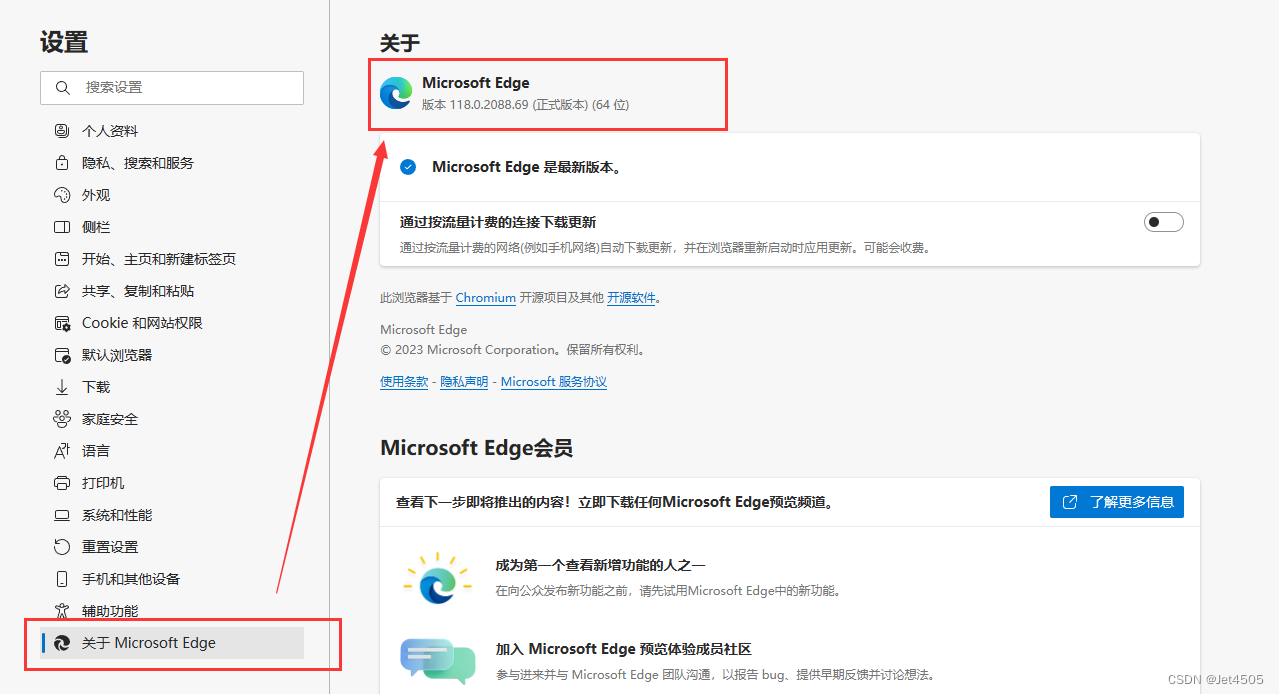The height and width of the screenshot is (694, 1279).
Task: Click the 重置设置 label
Action: 110,547
